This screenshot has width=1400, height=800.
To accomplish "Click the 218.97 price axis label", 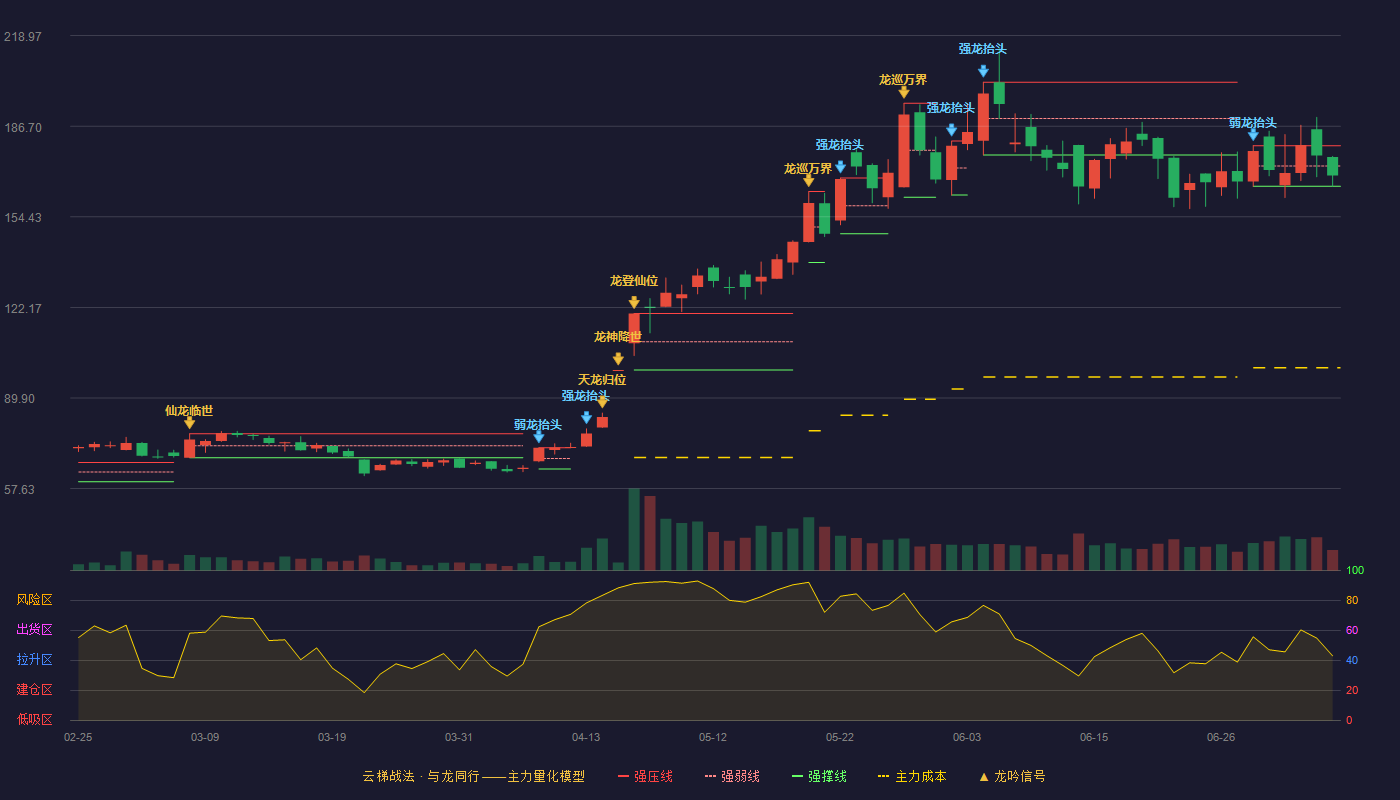I will (23, 36).
